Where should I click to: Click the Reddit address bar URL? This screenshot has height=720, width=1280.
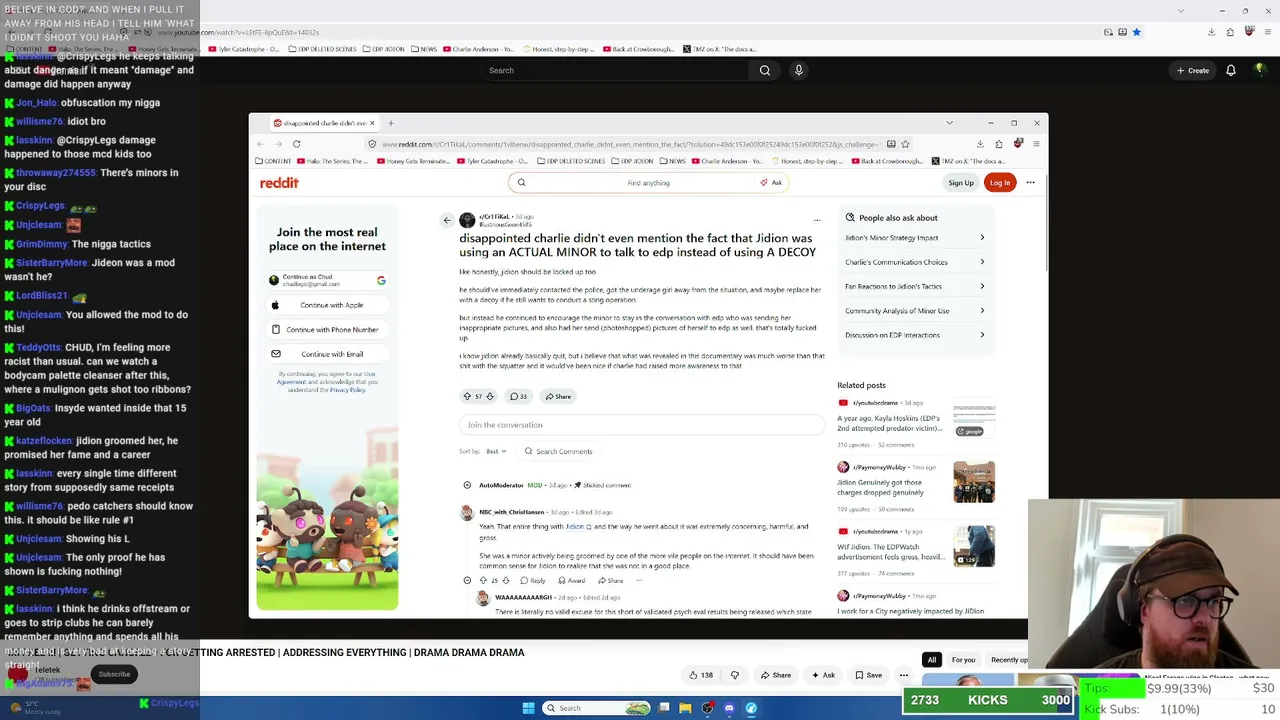[629, 144]
